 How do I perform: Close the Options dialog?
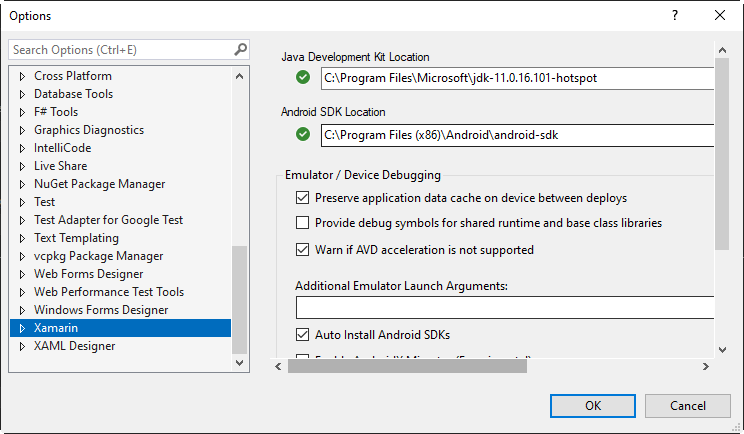(x=720, y=15)
